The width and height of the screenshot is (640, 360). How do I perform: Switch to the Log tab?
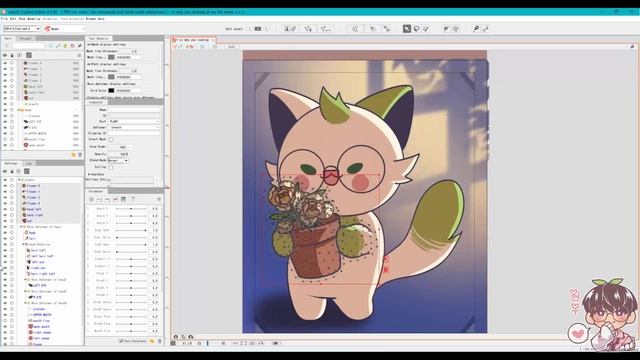click(x=29, y=163)
